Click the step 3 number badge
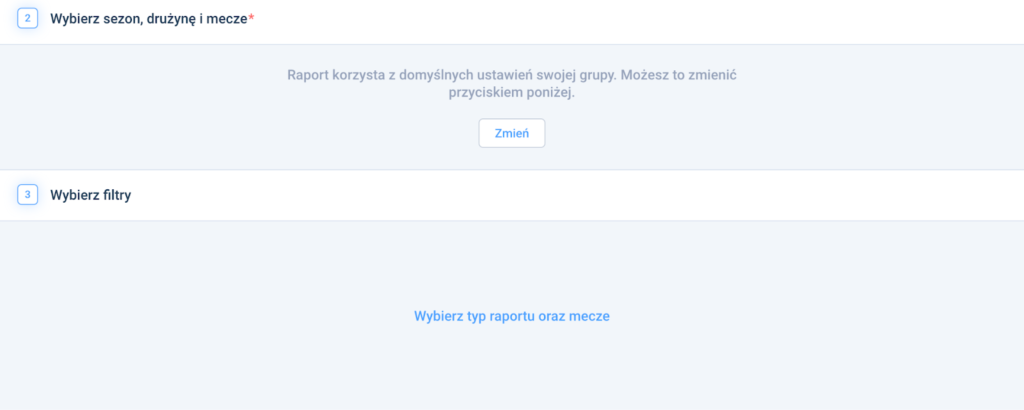Image resolution: width=1024 pixels, height=410 pixels. (27, 195)
